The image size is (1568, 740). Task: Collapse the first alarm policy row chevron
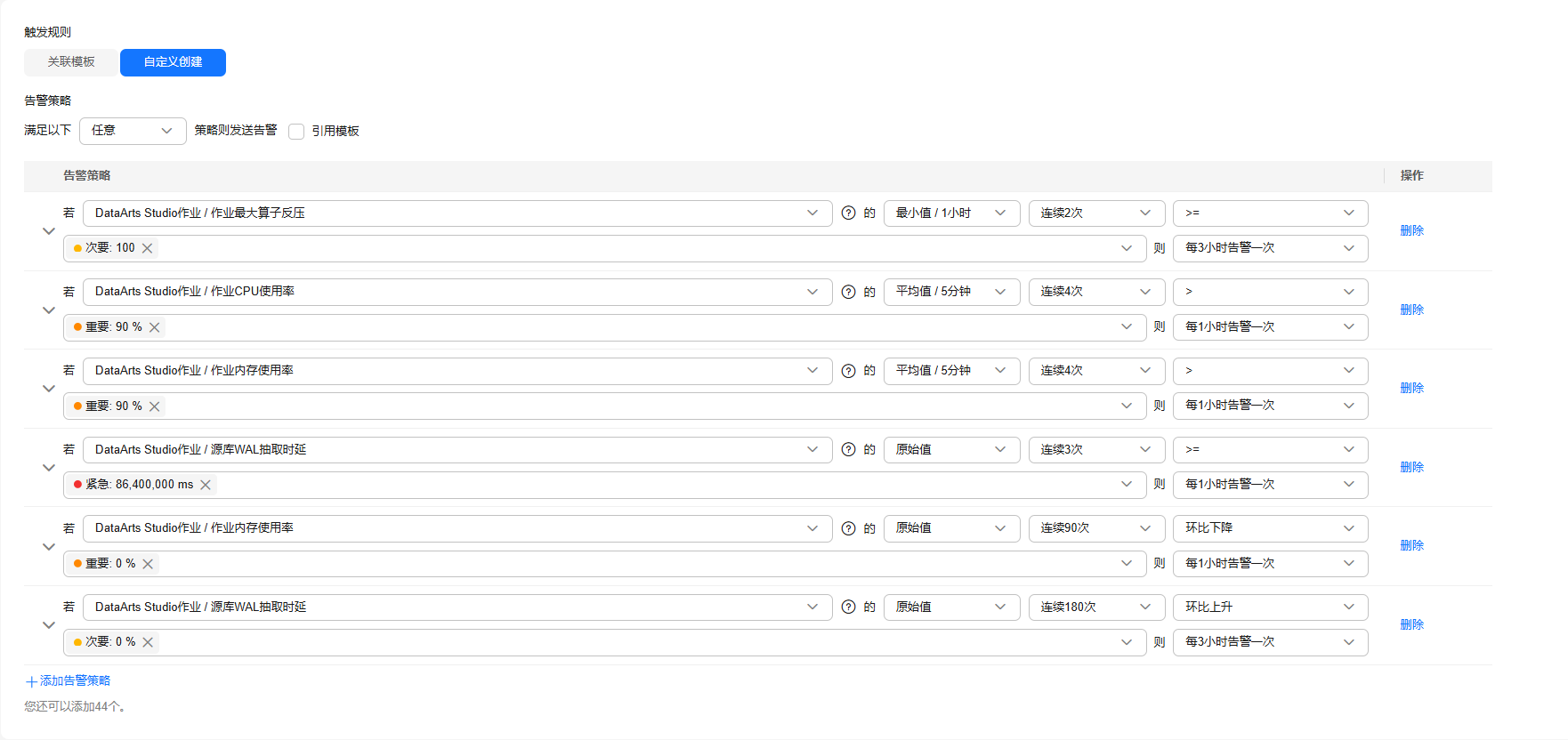(49, 231)
